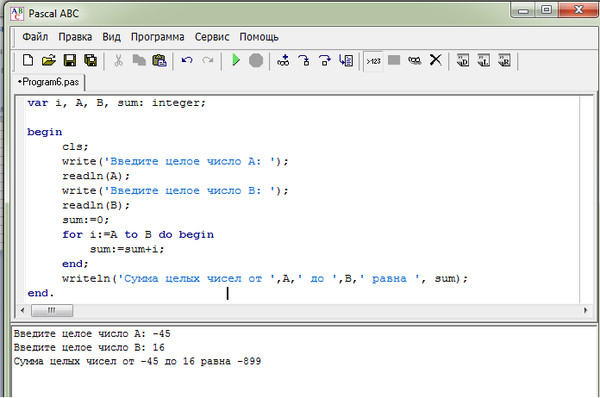Select the Program6.pas tab
This screenshot has height=398, width=600.
point(49,82)
